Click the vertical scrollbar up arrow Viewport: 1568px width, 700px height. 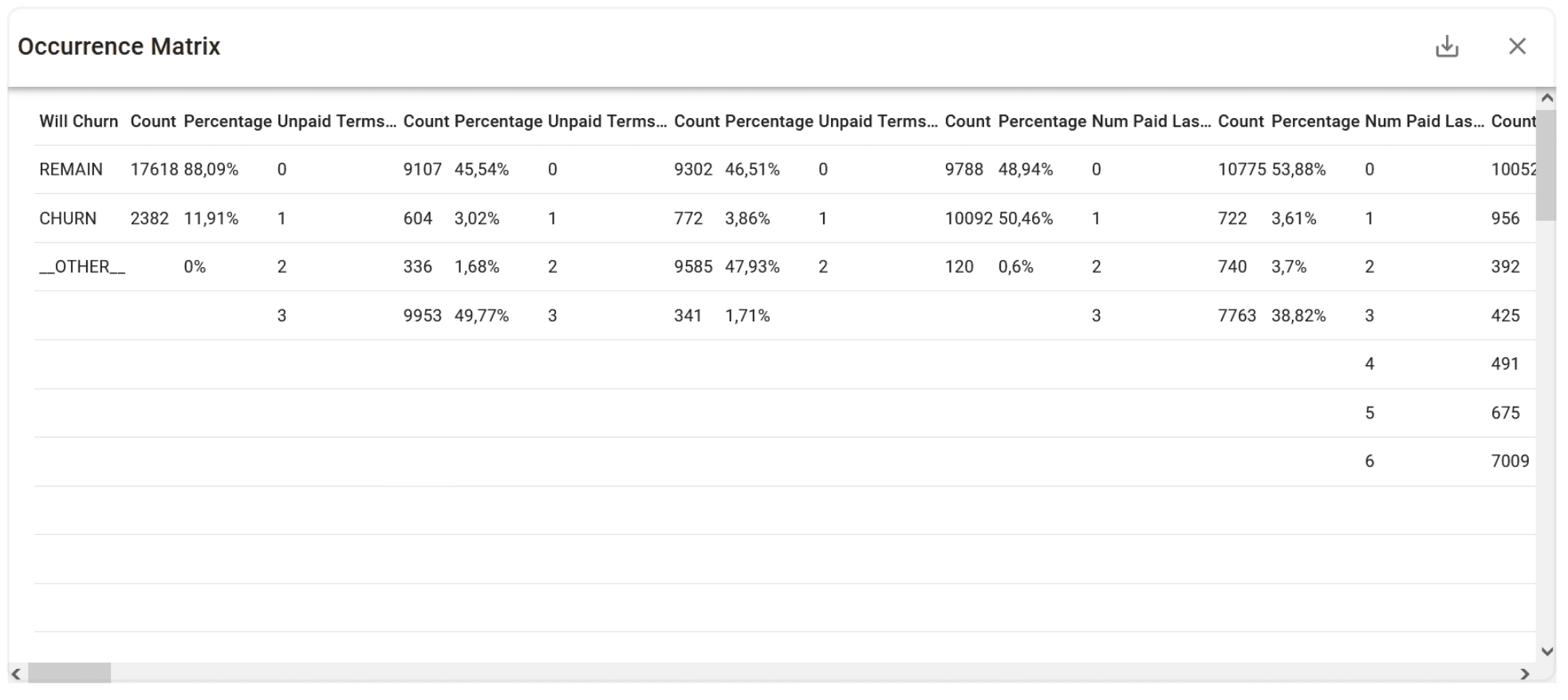pyautogui.click(x=1546, y=98)
